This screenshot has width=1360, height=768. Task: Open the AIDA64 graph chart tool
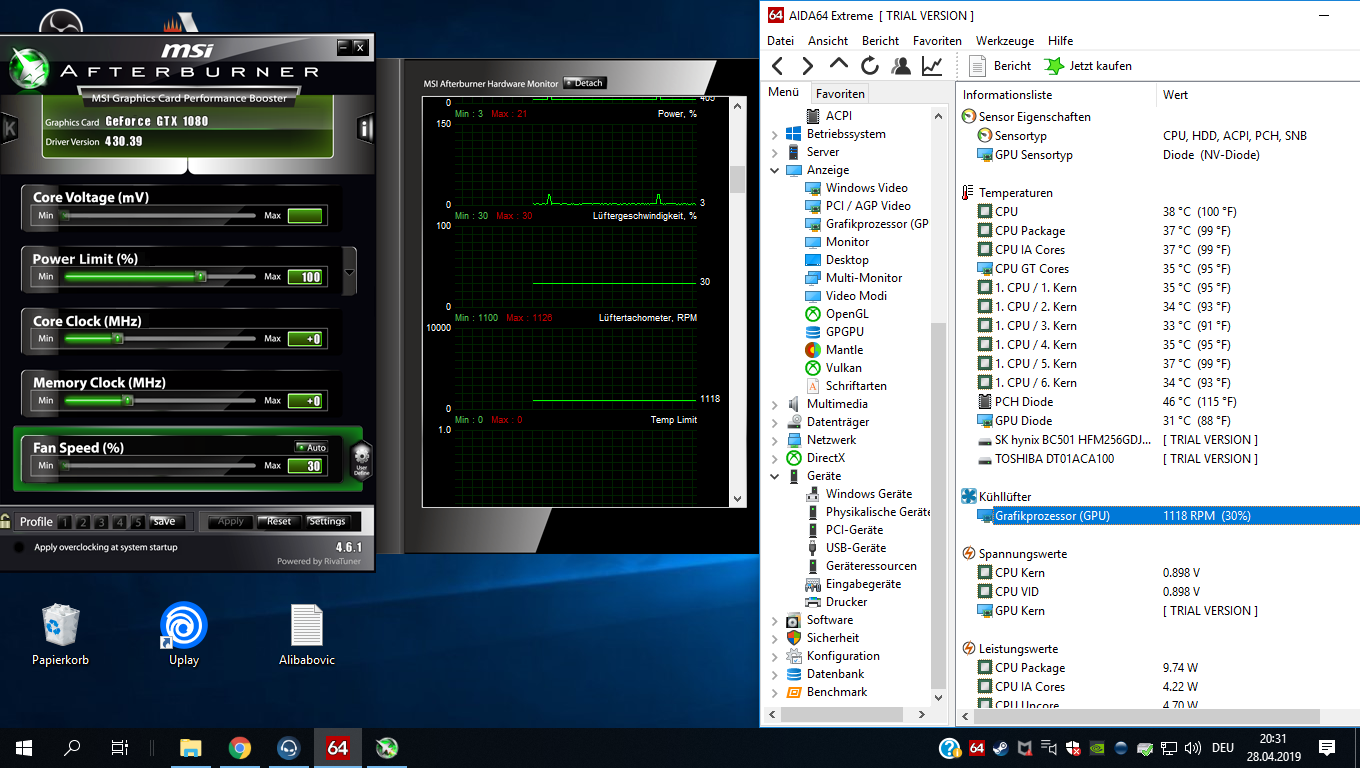932,66
